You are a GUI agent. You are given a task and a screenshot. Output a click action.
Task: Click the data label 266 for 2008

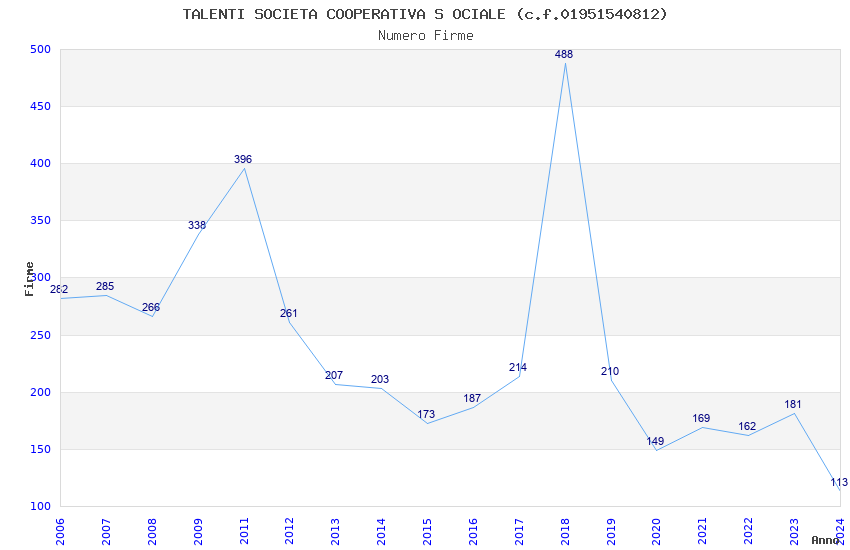151,308
